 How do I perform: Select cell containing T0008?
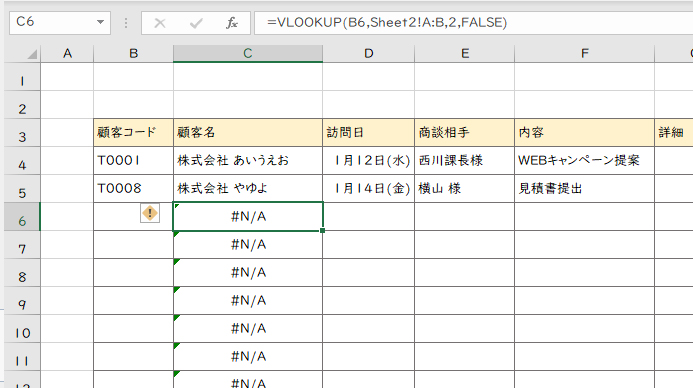click(x=133, y=189)
